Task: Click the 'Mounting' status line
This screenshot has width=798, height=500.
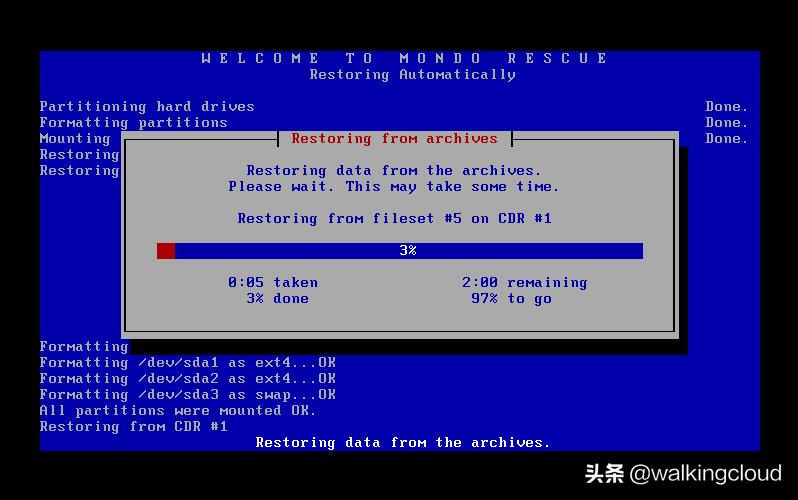Action: pyautogui.click(x=75, y=139)
